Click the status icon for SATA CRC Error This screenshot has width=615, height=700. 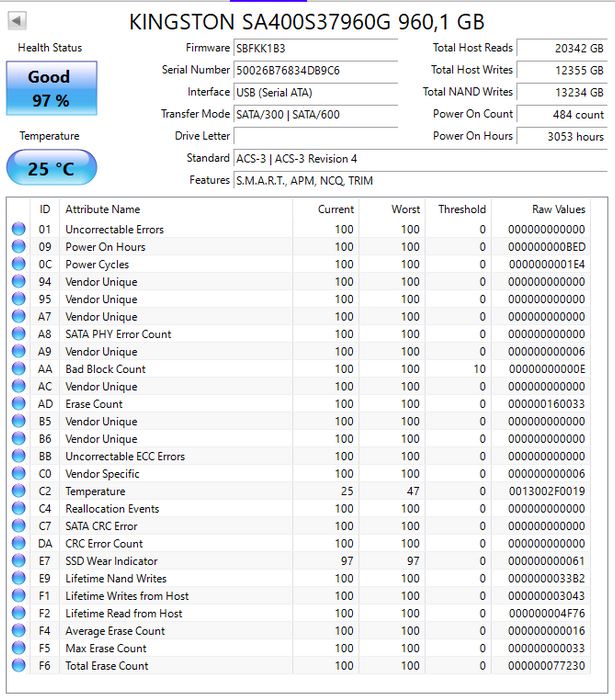(x=18, y=527)
